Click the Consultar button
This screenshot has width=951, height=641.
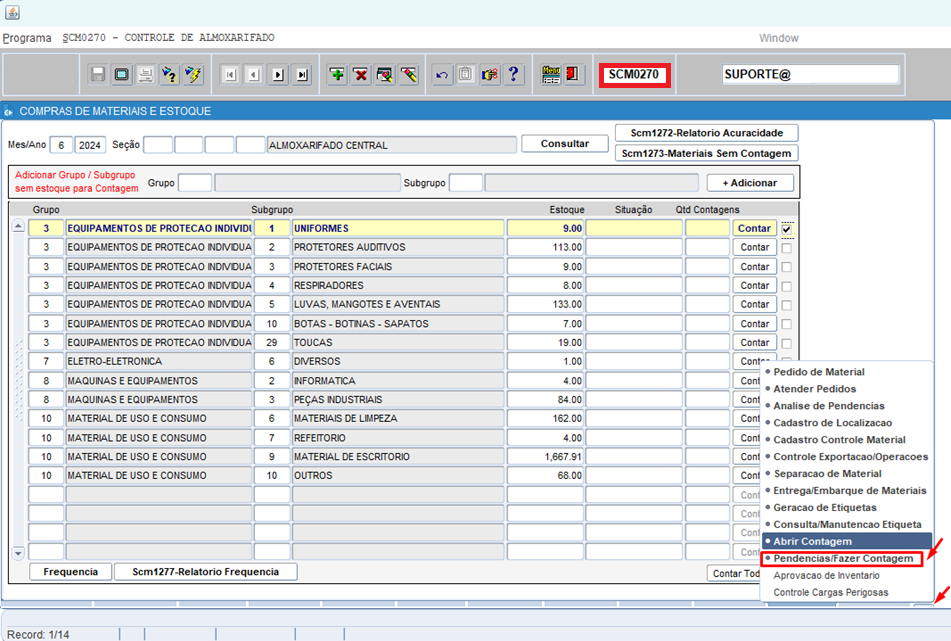tap(565, 144)
